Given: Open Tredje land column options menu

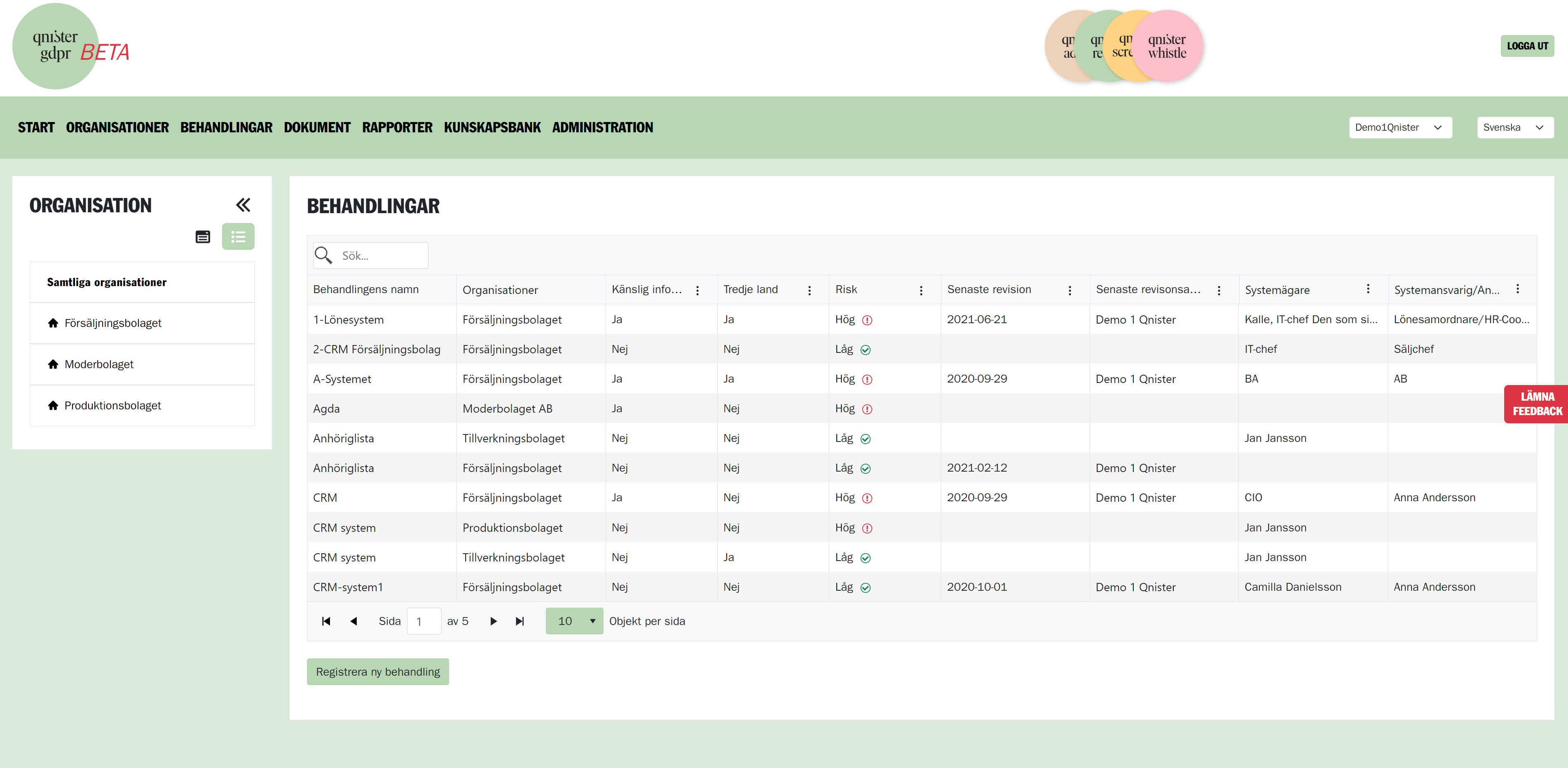Looking at the screenshot, I should tap(809, 291).
